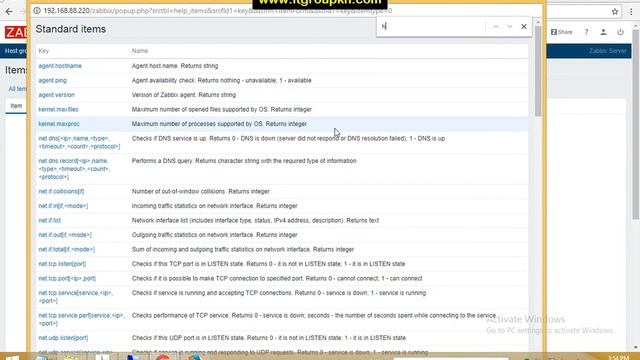Click the Zabbix Share button
The image size is (640, 360).
click(x=562, y=32)
